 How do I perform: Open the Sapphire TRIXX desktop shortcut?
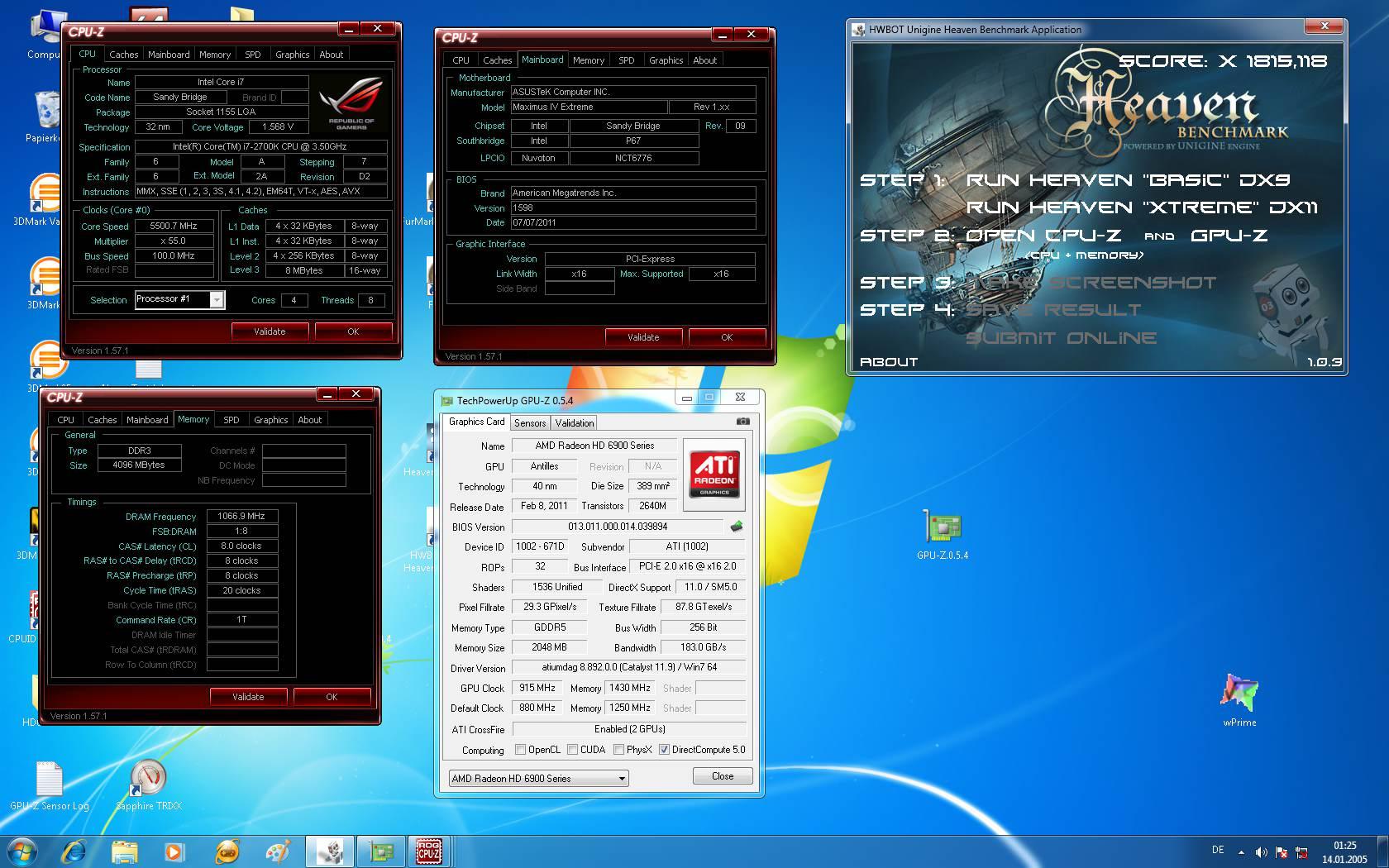point(149,785)
